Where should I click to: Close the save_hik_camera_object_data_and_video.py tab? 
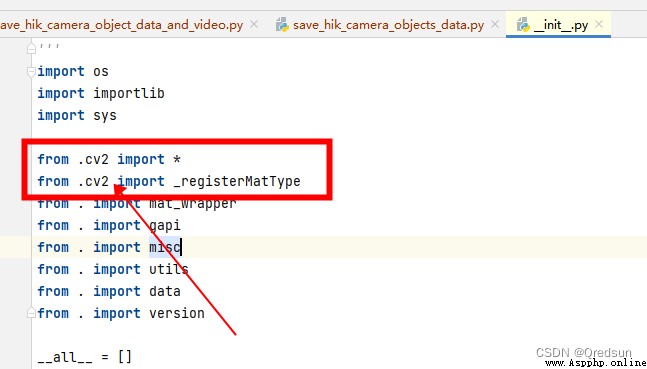(x=254, y=25)
